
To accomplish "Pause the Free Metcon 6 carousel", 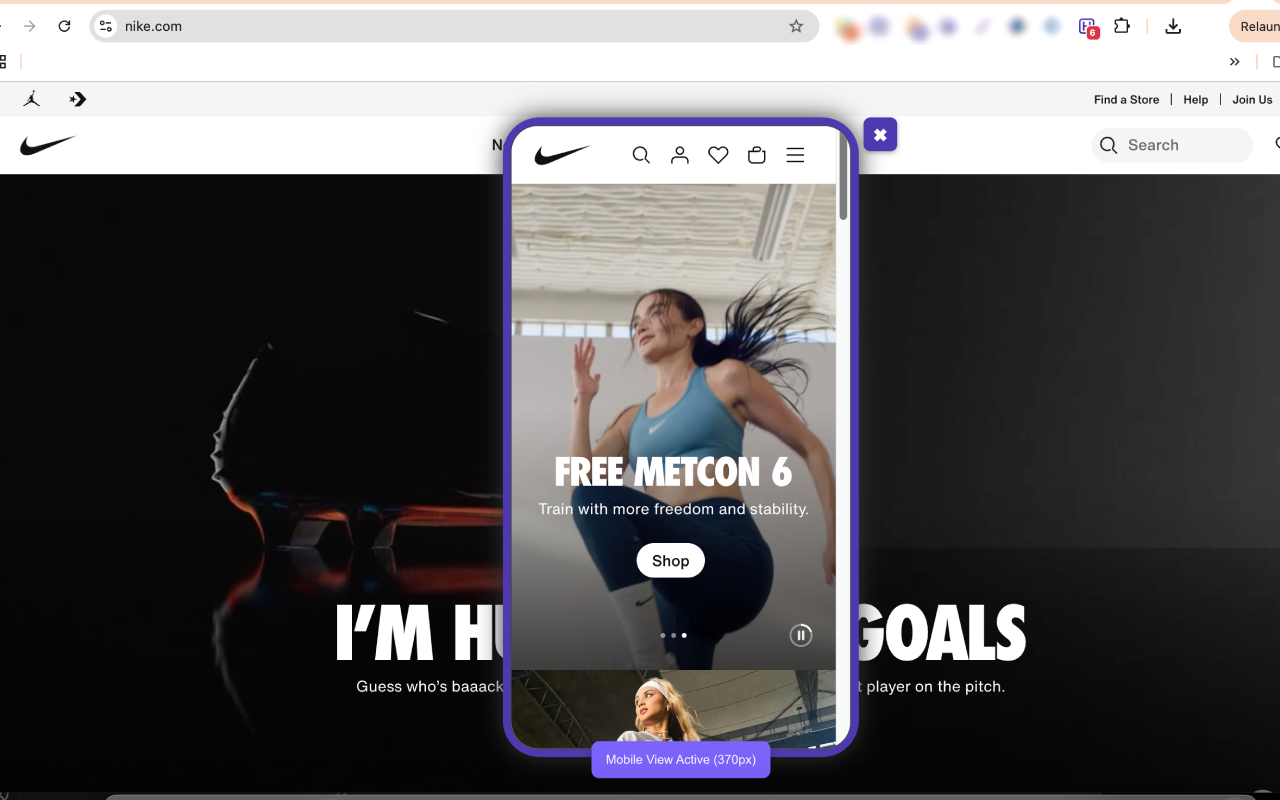I will [801, 634].
